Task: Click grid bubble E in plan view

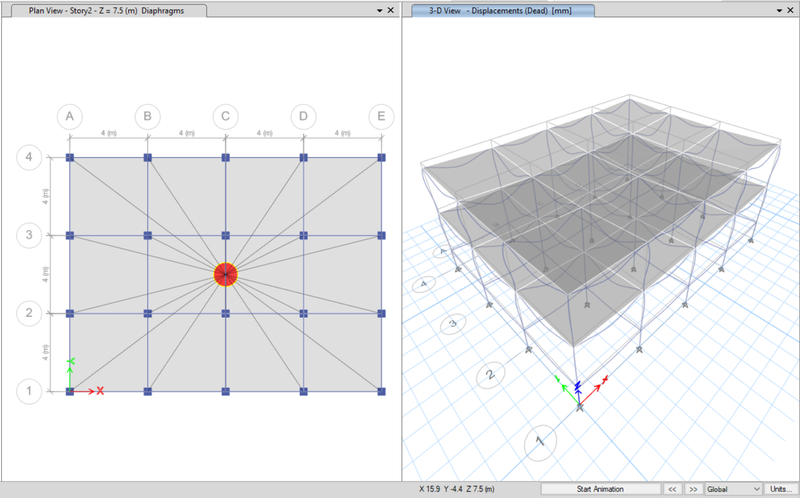Action: (x=381, y=116)
